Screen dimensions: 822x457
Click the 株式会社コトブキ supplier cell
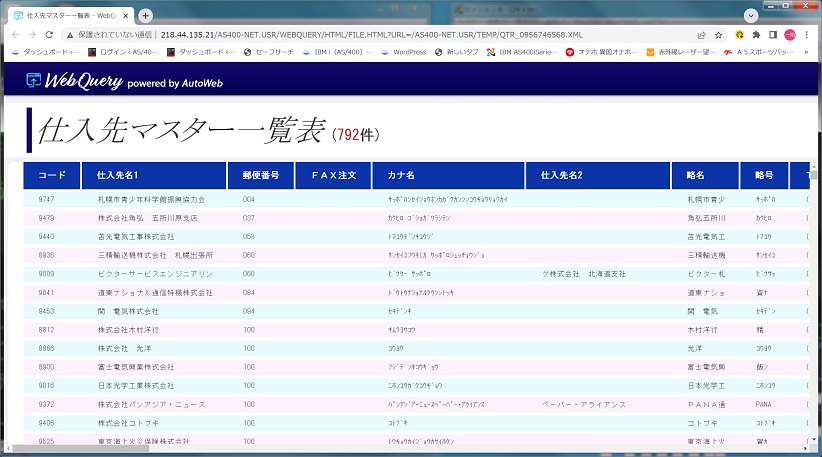134,422
